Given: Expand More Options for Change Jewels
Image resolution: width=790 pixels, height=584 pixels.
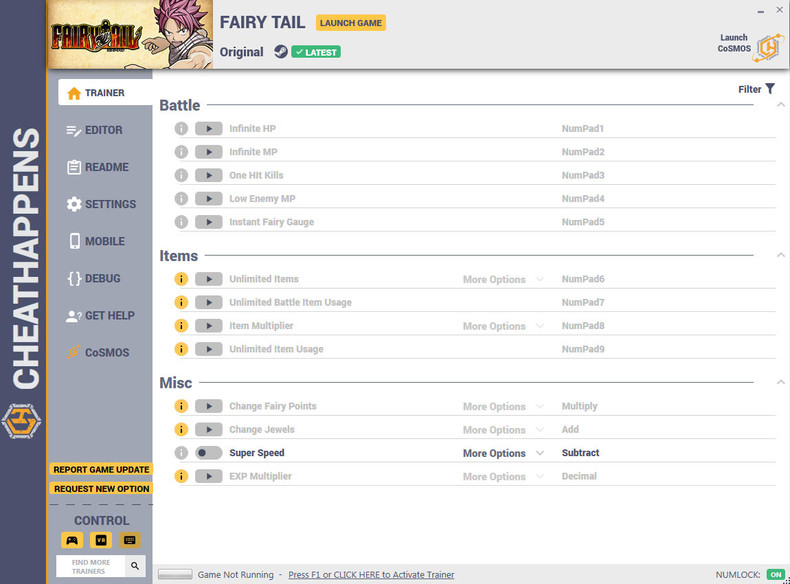Looking at the screenshot, I should [503, 430].
